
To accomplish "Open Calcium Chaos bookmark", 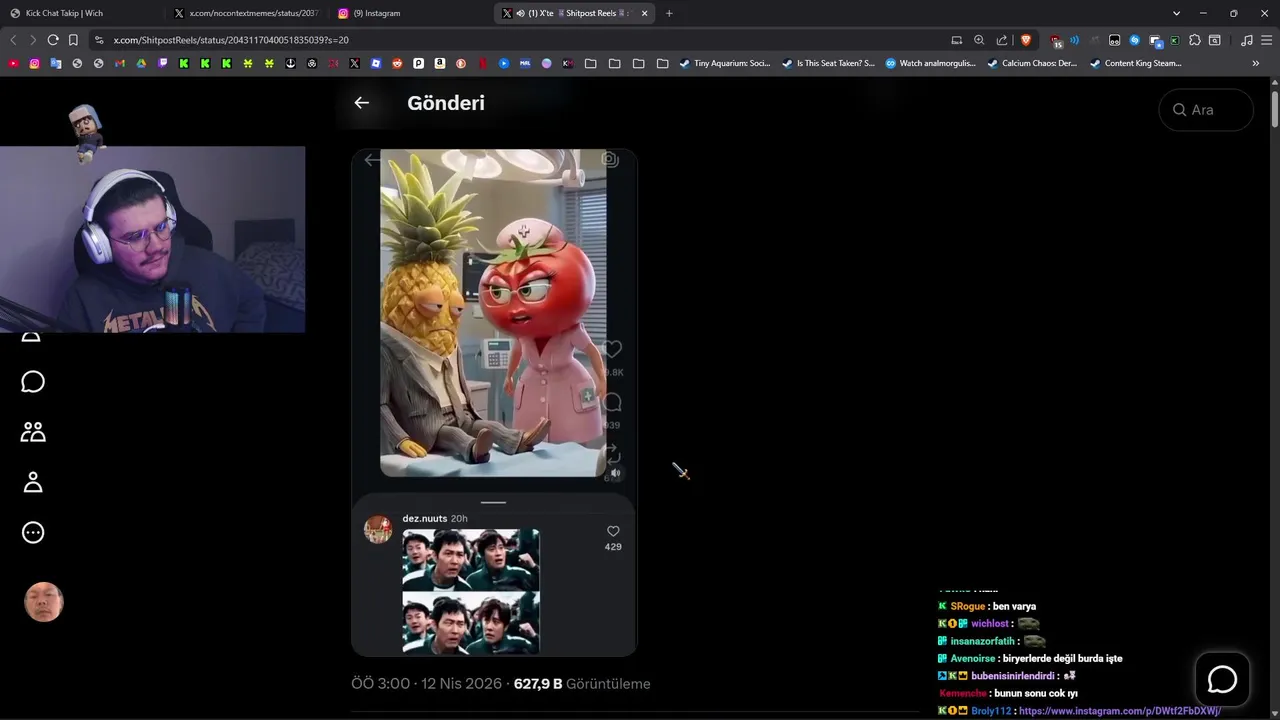I will pyautogui.click(x=1032, y=63).
